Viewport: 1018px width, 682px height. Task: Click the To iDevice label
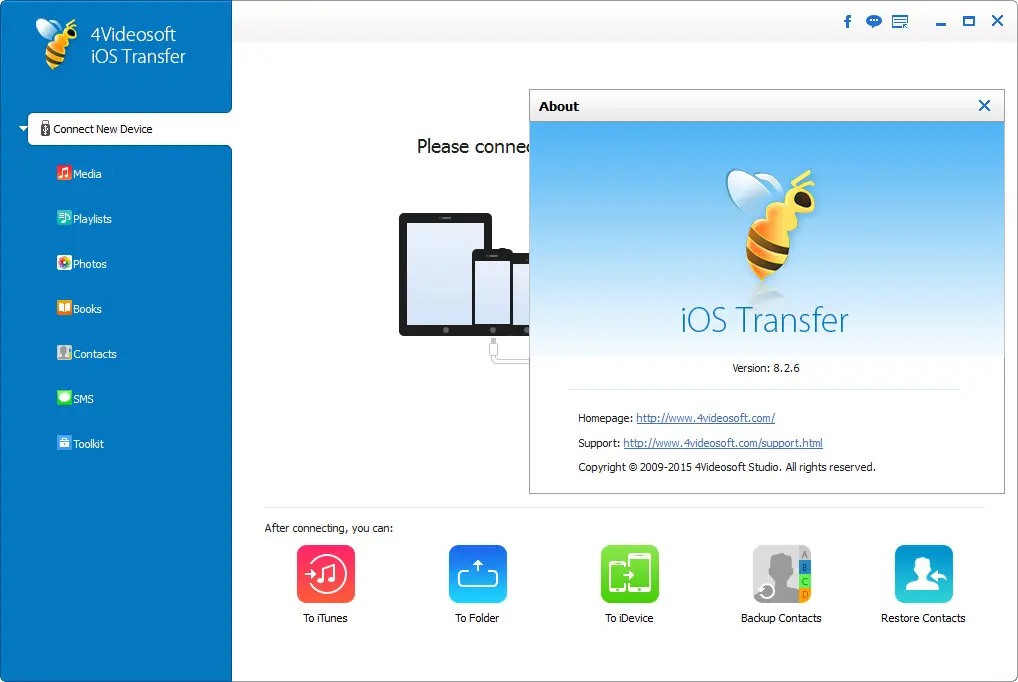click(629, 618)
